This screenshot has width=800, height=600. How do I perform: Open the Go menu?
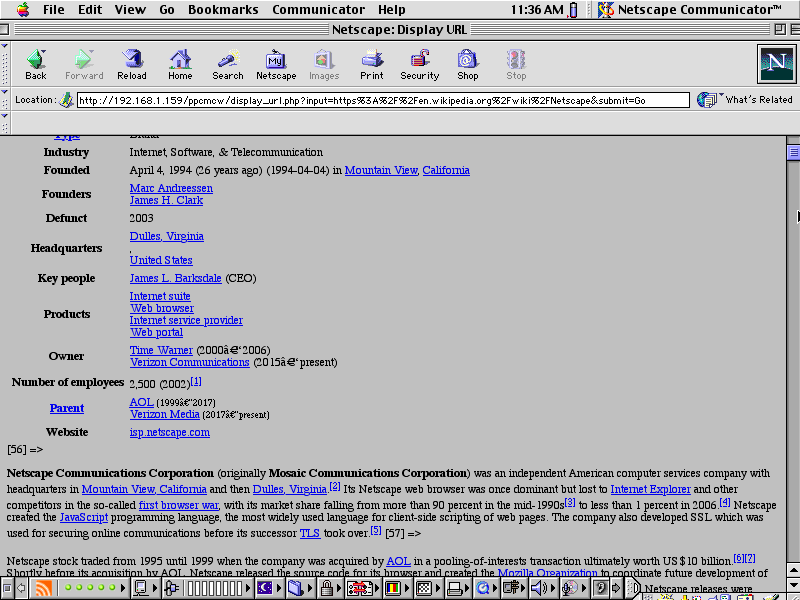[167, 9]
